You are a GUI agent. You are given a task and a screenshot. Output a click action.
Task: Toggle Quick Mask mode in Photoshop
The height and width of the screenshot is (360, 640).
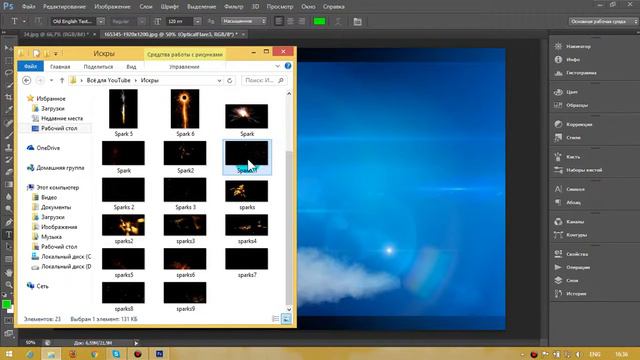pos(9,321)
